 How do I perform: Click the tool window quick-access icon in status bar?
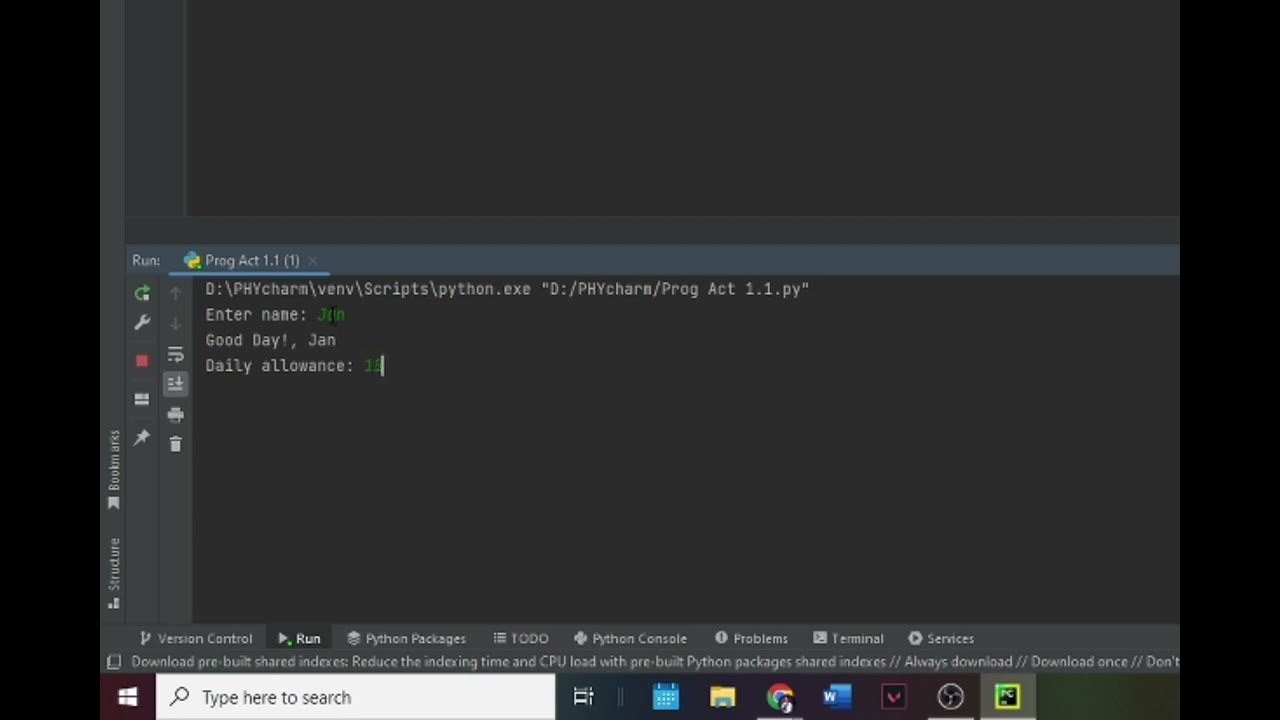114,662
